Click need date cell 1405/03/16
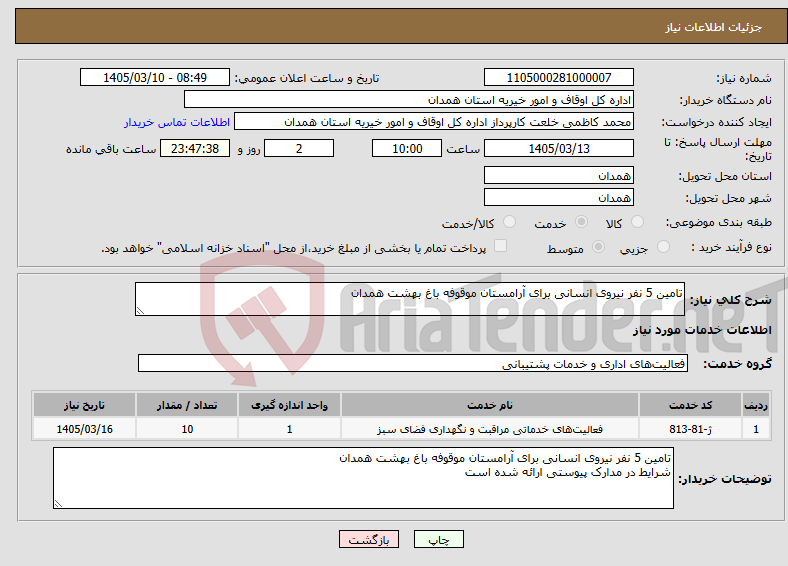Image resolution: width=788 pixels, height=566 pixels. click(84, 429)
